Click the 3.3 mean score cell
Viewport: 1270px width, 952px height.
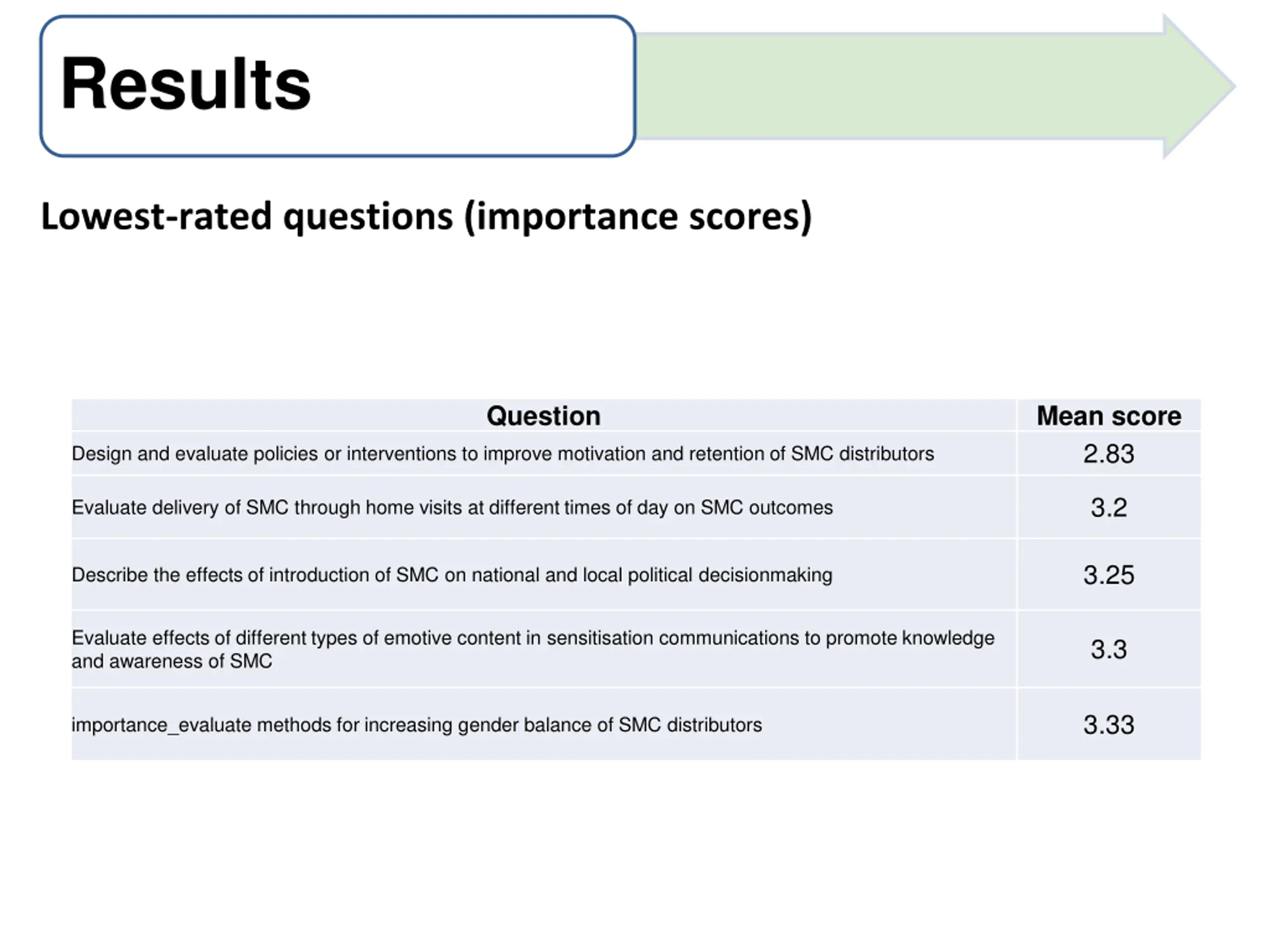click(1109, 649)
